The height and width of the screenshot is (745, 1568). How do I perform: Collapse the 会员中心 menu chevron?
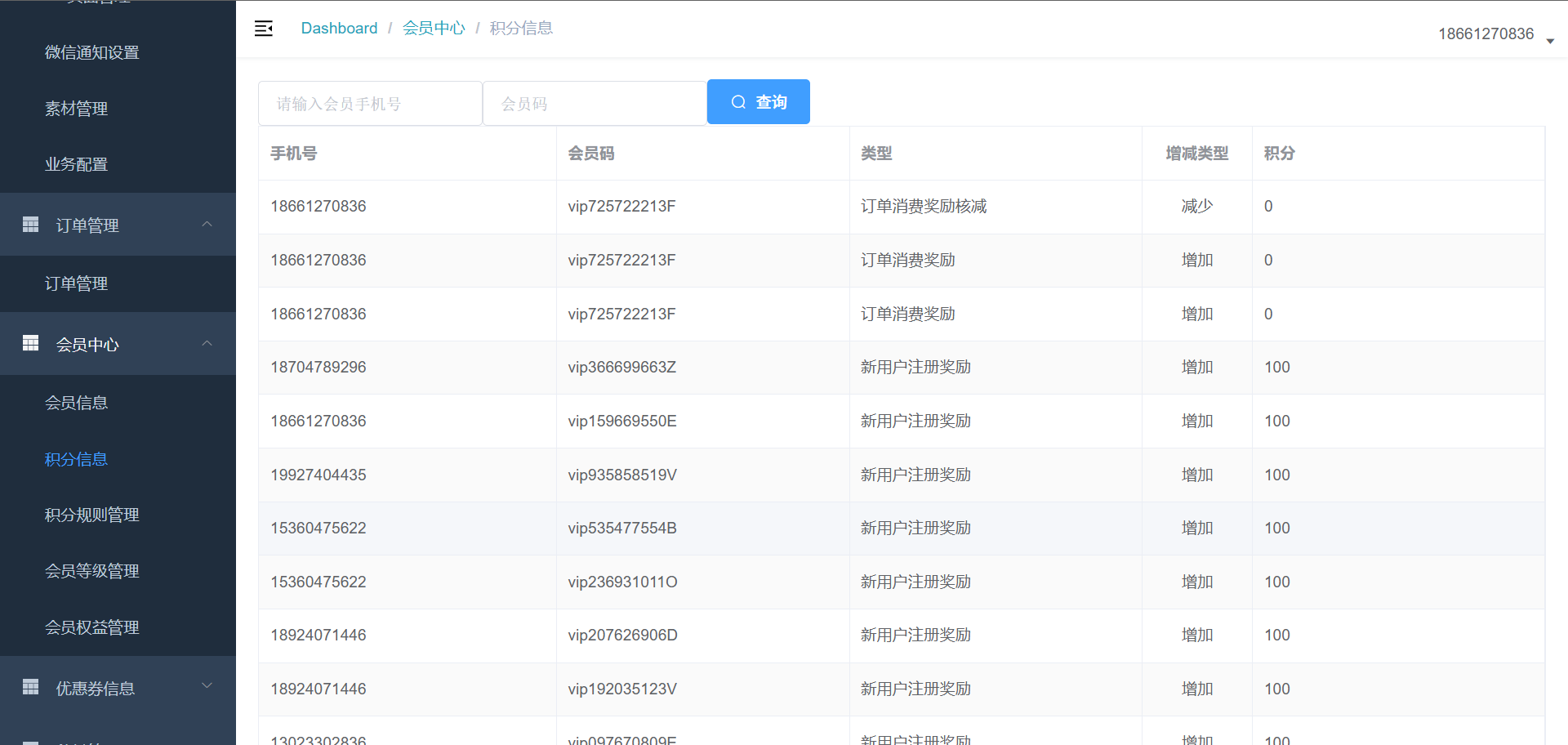click(x=207, y=343)
